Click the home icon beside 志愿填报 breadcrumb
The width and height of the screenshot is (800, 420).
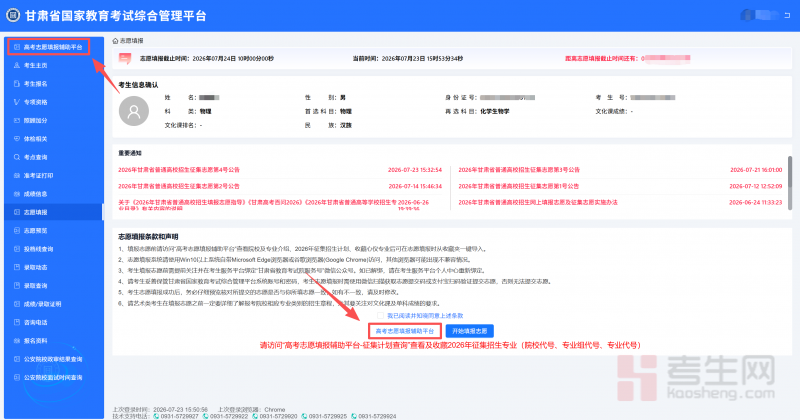pyautogui.click(x=115, y=41)
